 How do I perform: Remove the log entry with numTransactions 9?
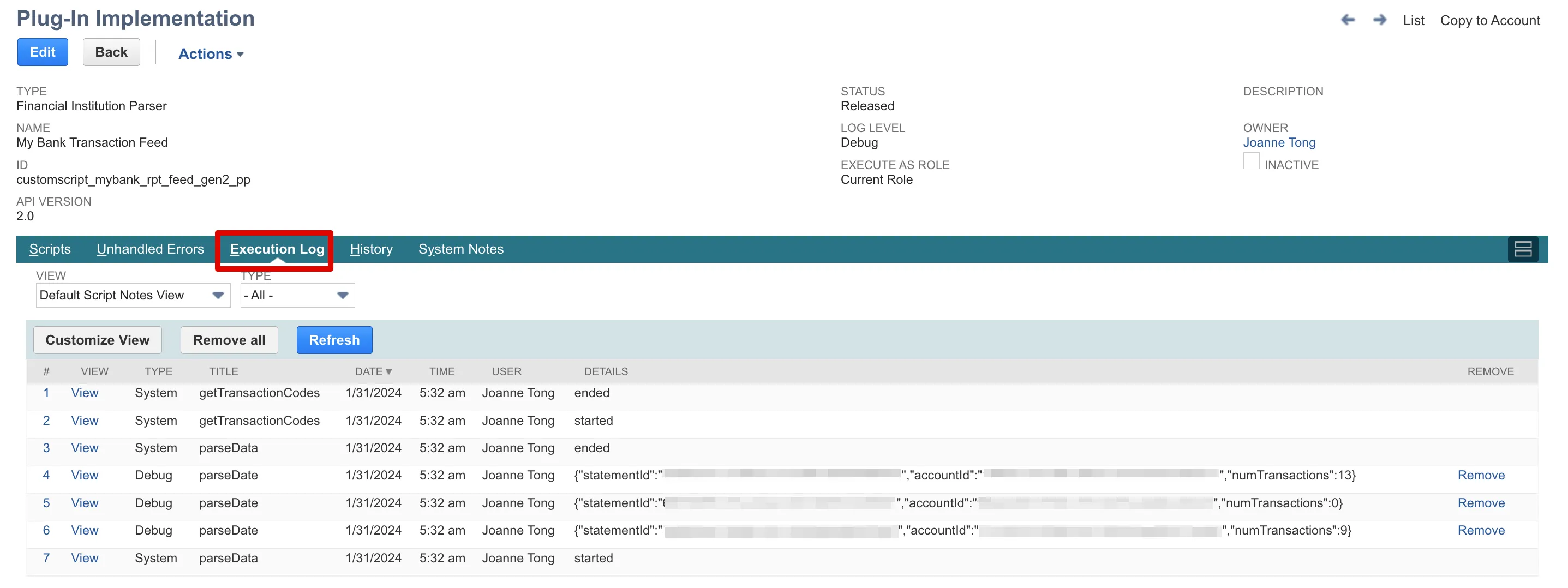click(x=1481, y=531)
